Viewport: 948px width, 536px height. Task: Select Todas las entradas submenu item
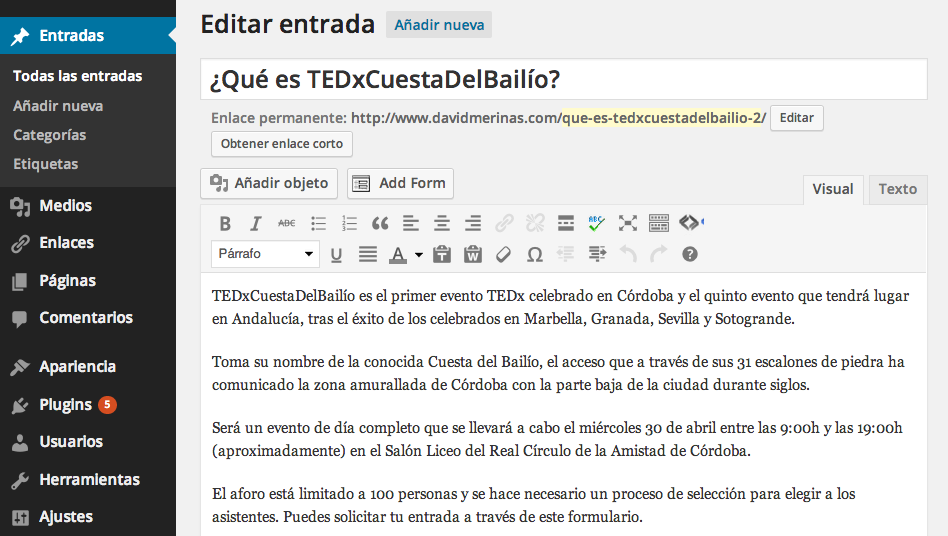(77, 76)
